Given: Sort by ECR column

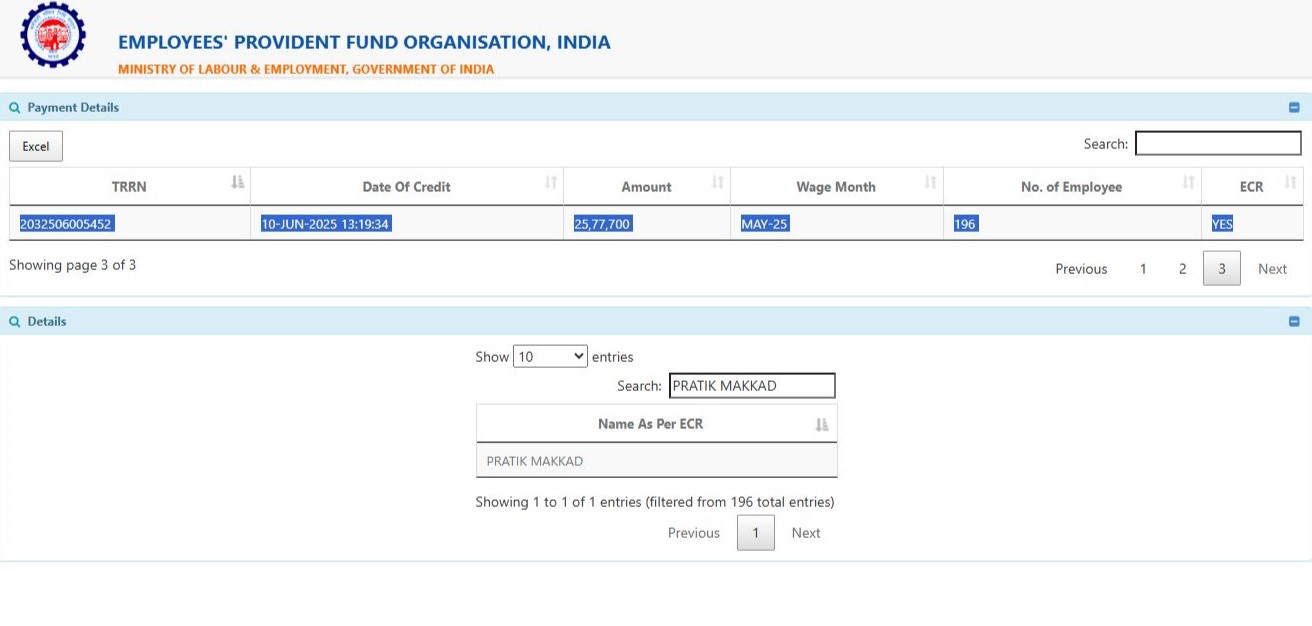Looking at the screenshot, I should click(x=1252, y=186).
